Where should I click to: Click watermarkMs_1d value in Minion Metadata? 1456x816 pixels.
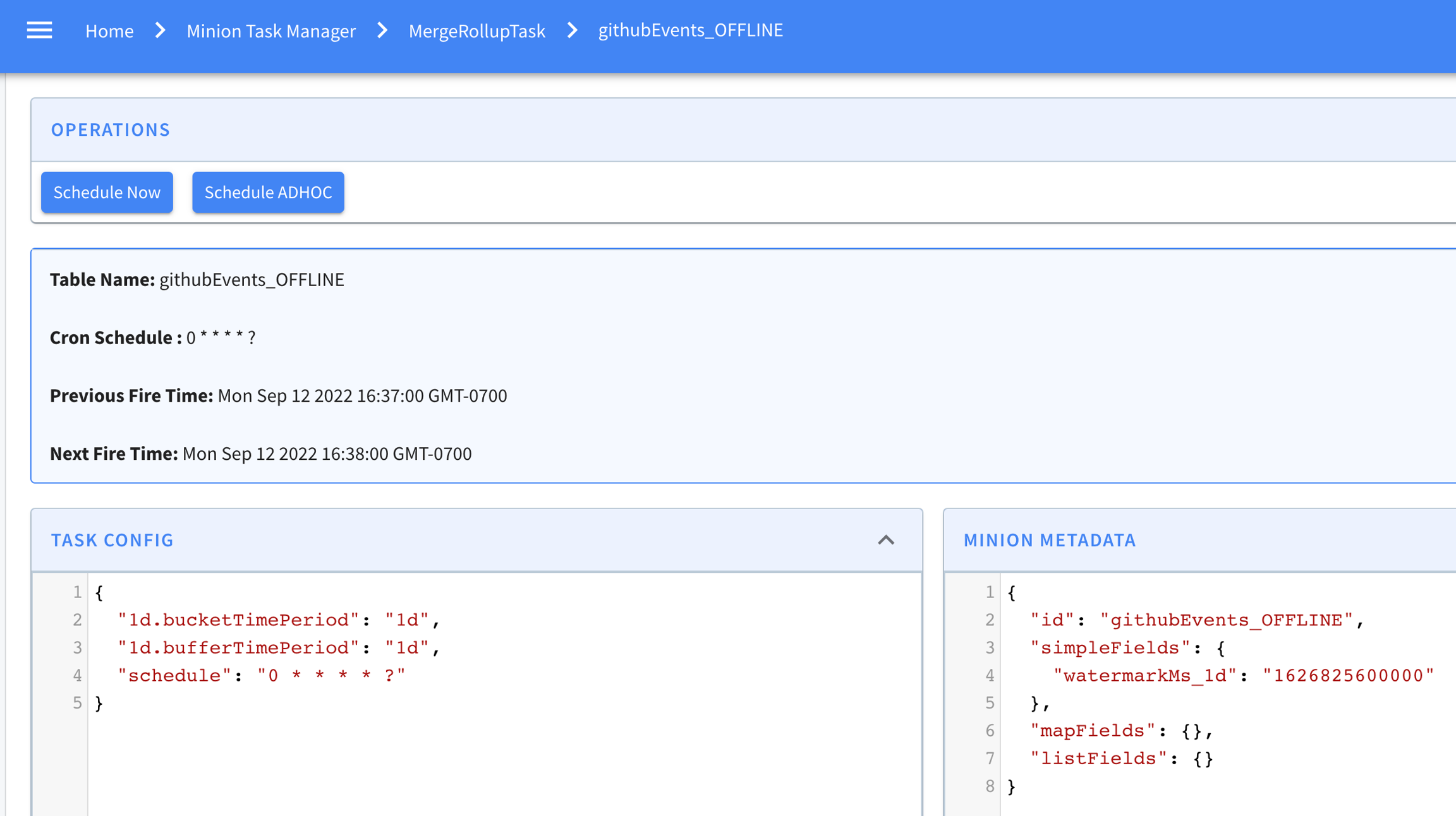click(x=1347, y=676)
